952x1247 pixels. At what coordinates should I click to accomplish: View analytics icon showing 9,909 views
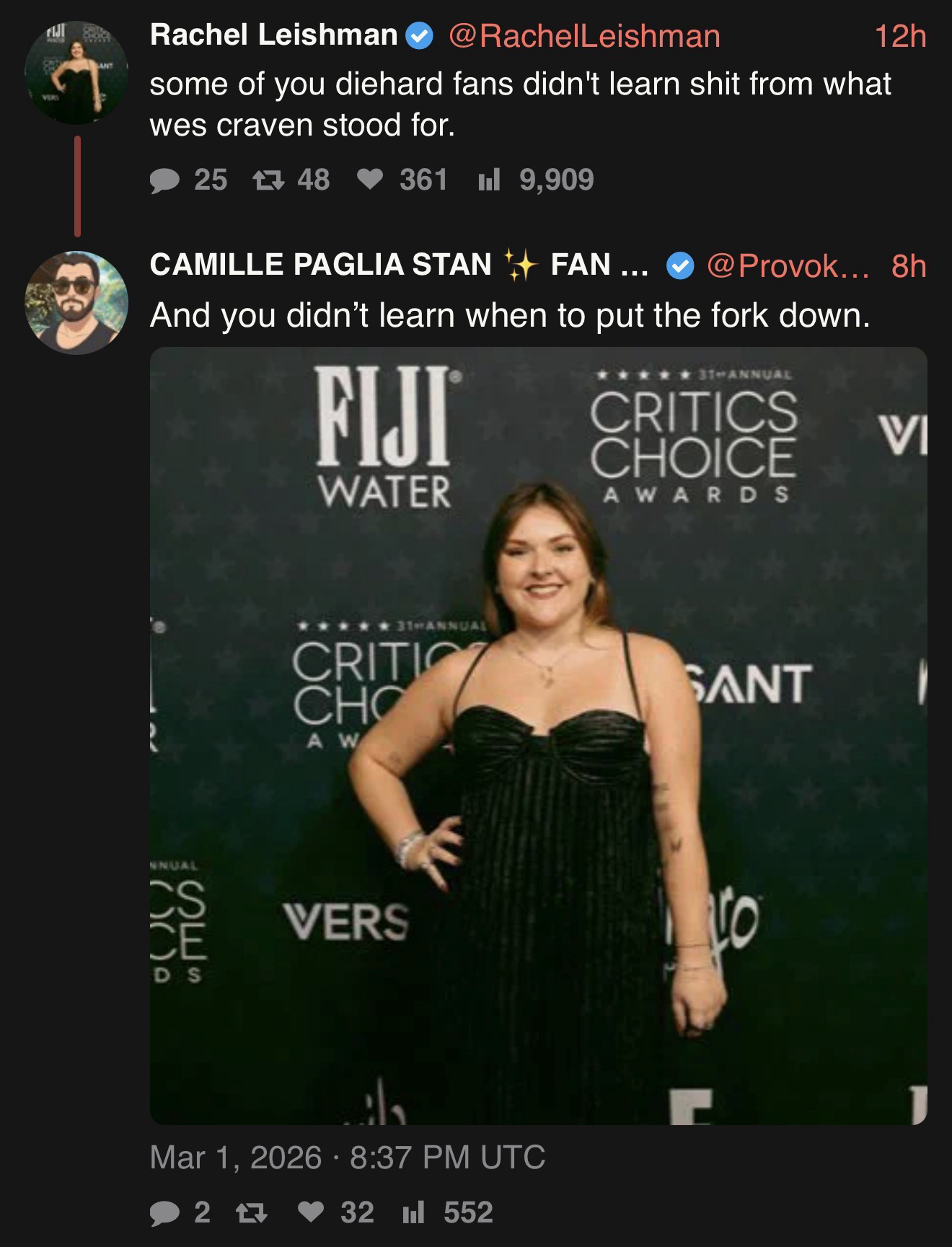pyautogui.click(x=489, y=180)
